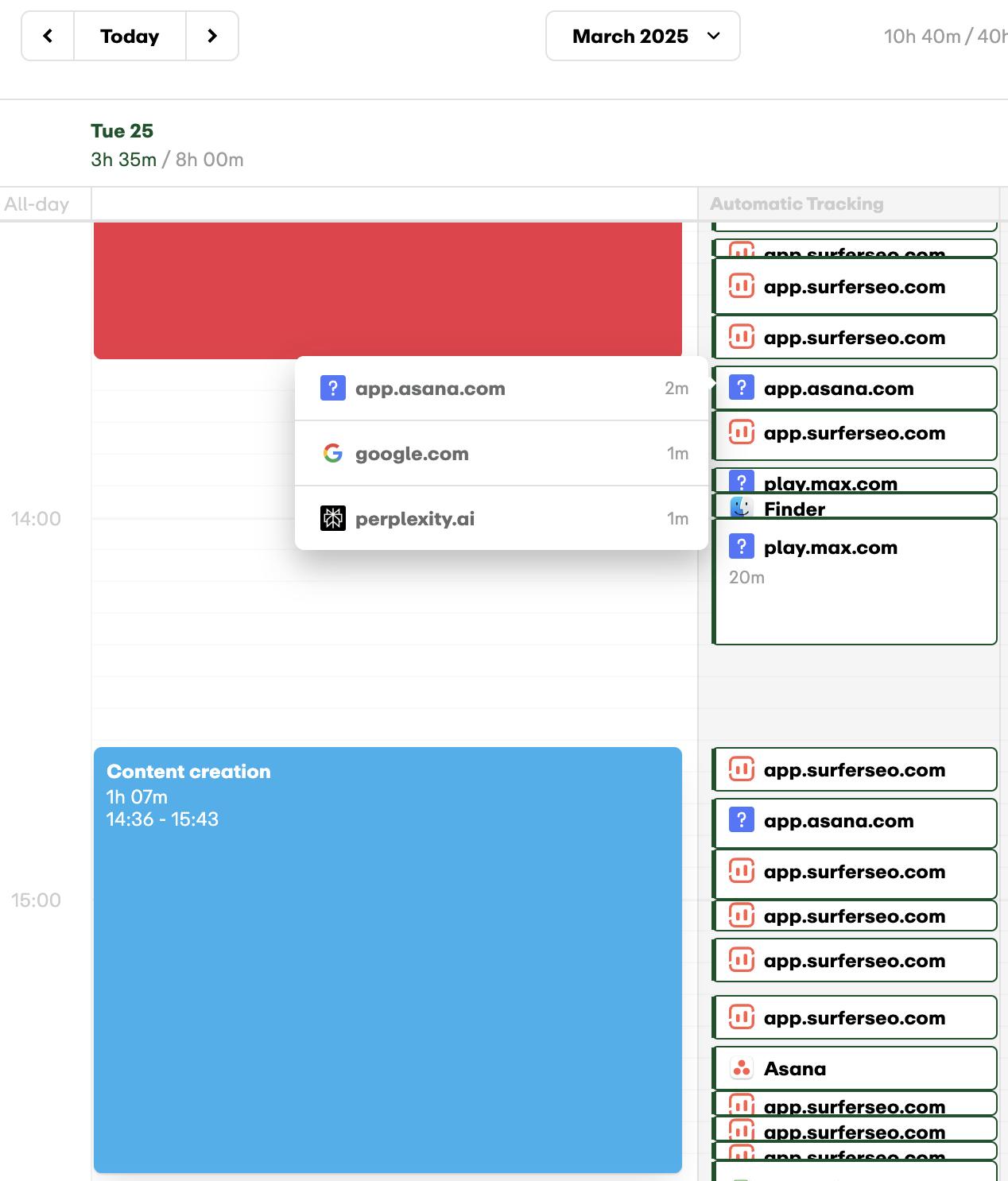The width and height of the screenshot is (1008, 1181).
Task: Click the Google logo icon in popup
Action: (333, 453)
